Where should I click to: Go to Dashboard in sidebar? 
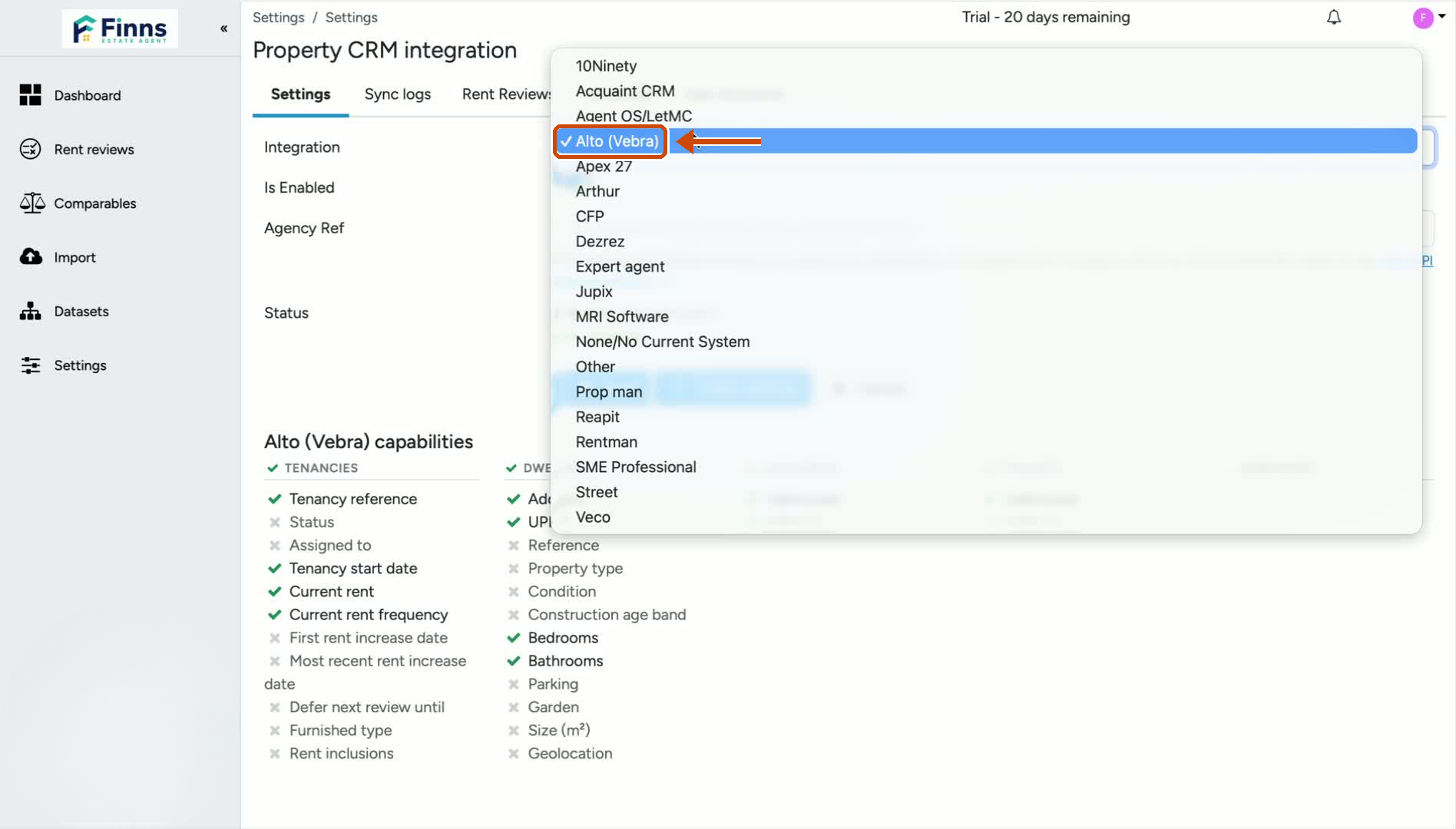click(88, 95)
